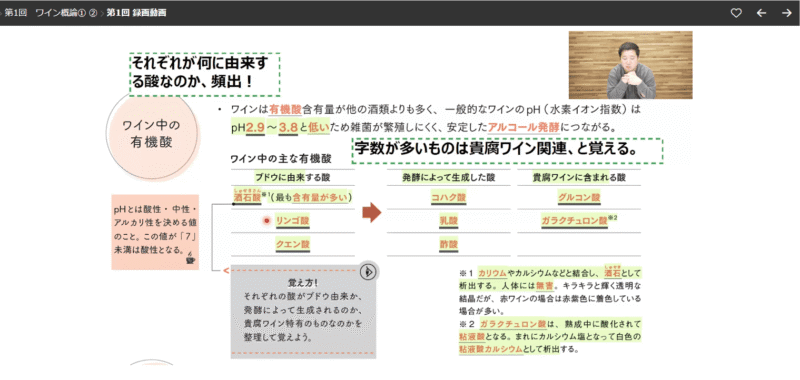Click the text リンゴ酸
This screenshot has width=800, height=380.
pyautogui.click(x=292, y=221)
